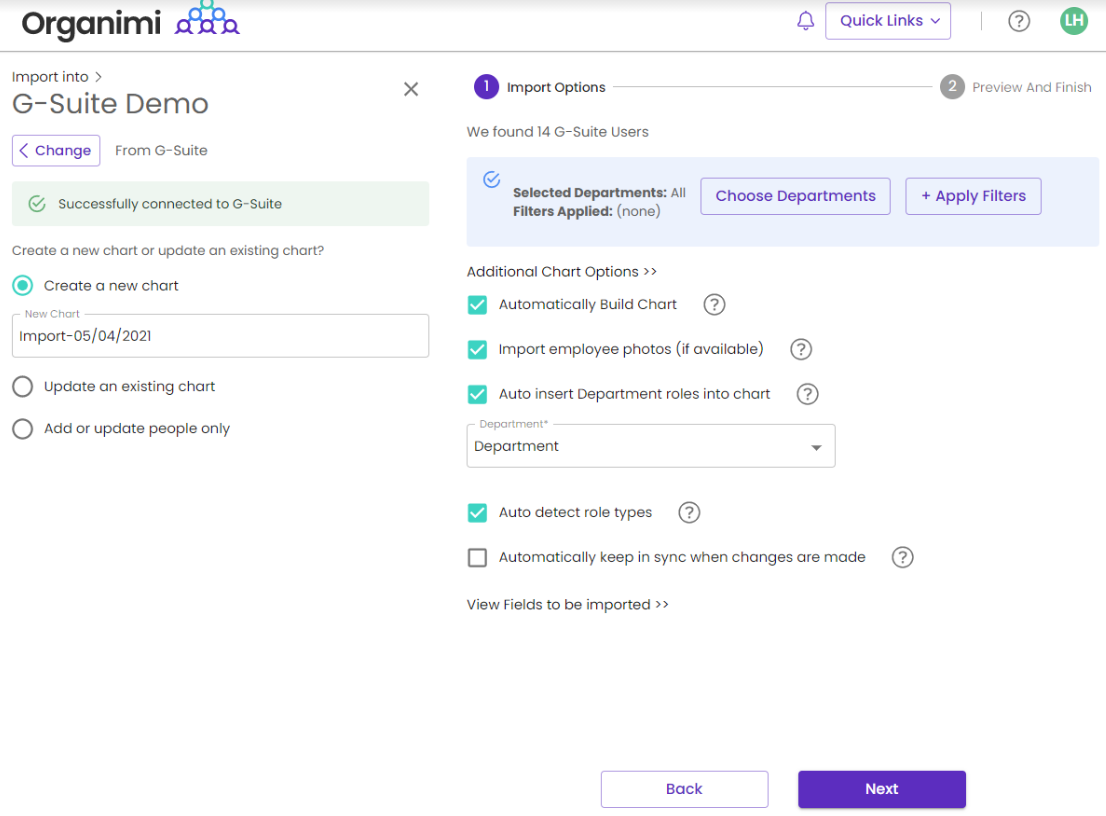
Task: Show help for Import employee photos
Action: pos(800,350)
